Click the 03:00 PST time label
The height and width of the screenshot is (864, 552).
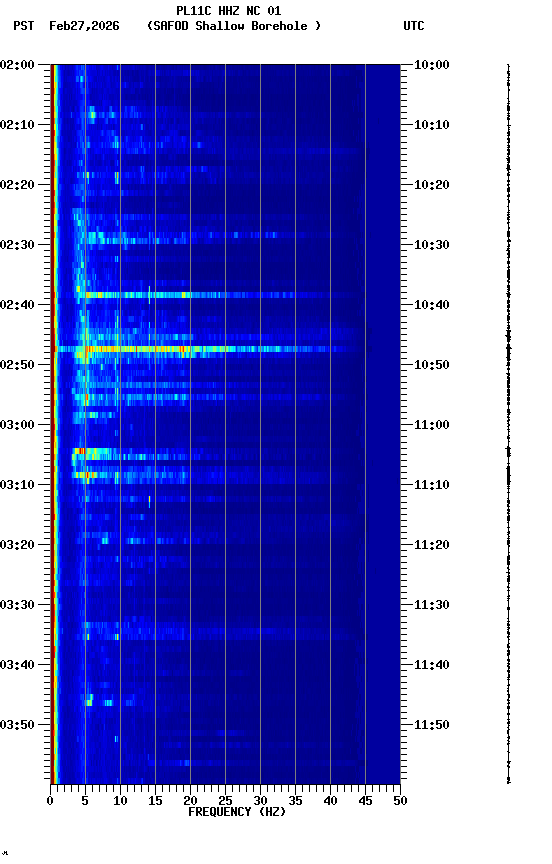coord(17,425)
